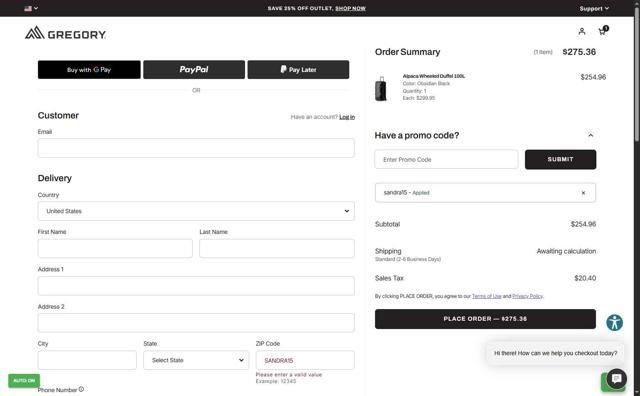The width and height of the screenshot is (640, 396).
Task: Focus the City field
Action: tap(87, 360)
